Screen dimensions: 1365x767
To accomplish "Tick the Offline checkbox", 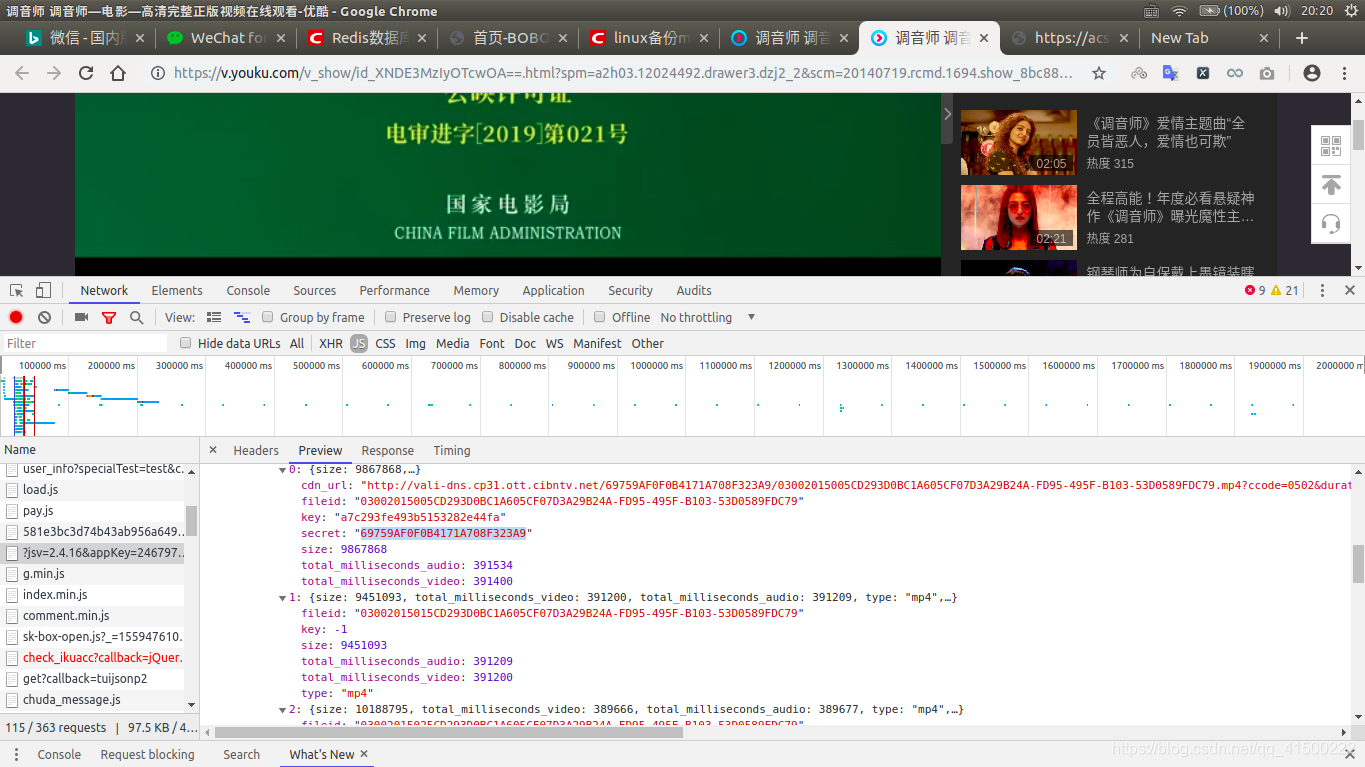I will 600,317.
